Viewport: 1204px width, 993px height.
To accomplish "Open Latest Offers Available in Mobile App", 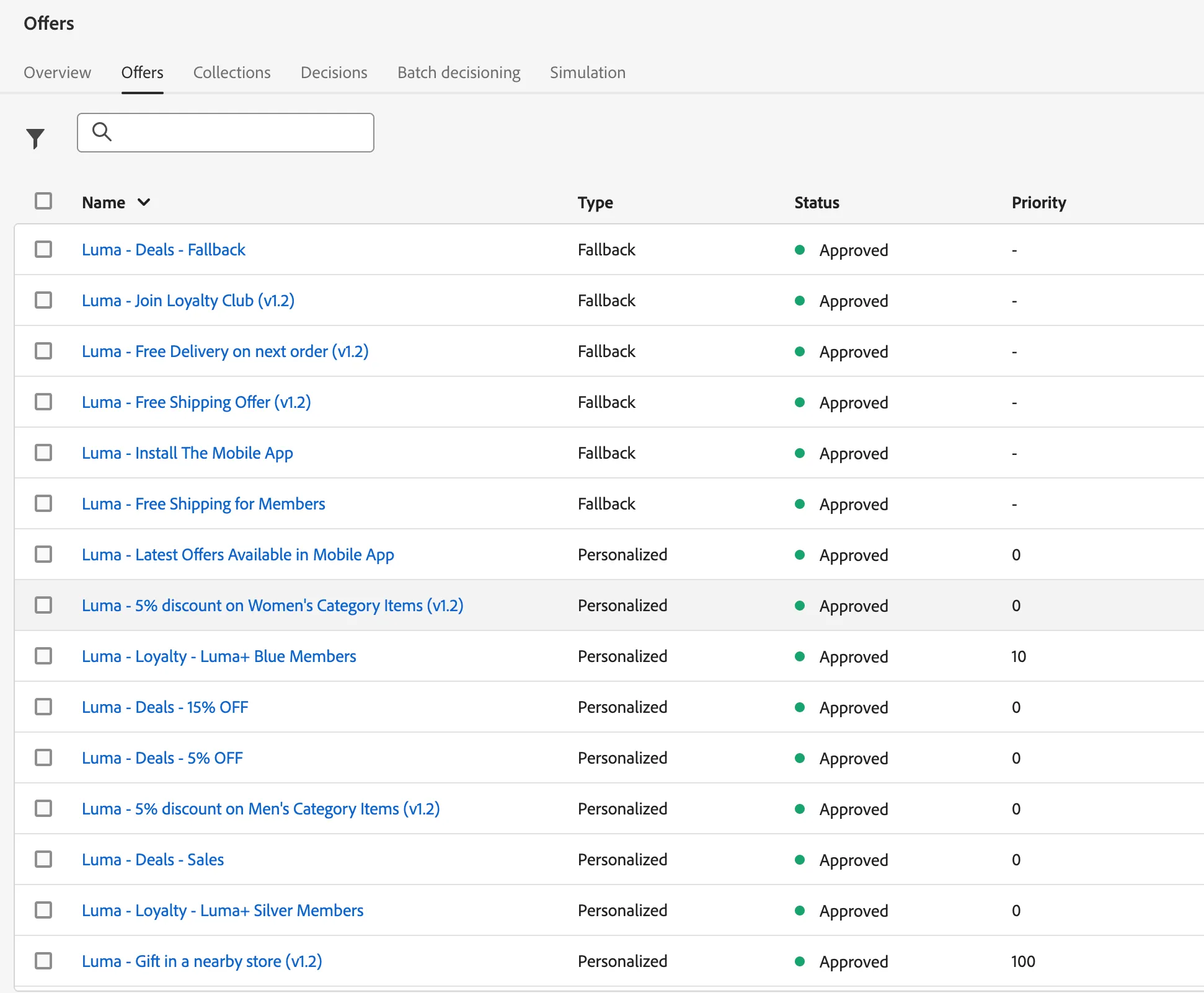I will pyautogui.click(x=238, y=555).
